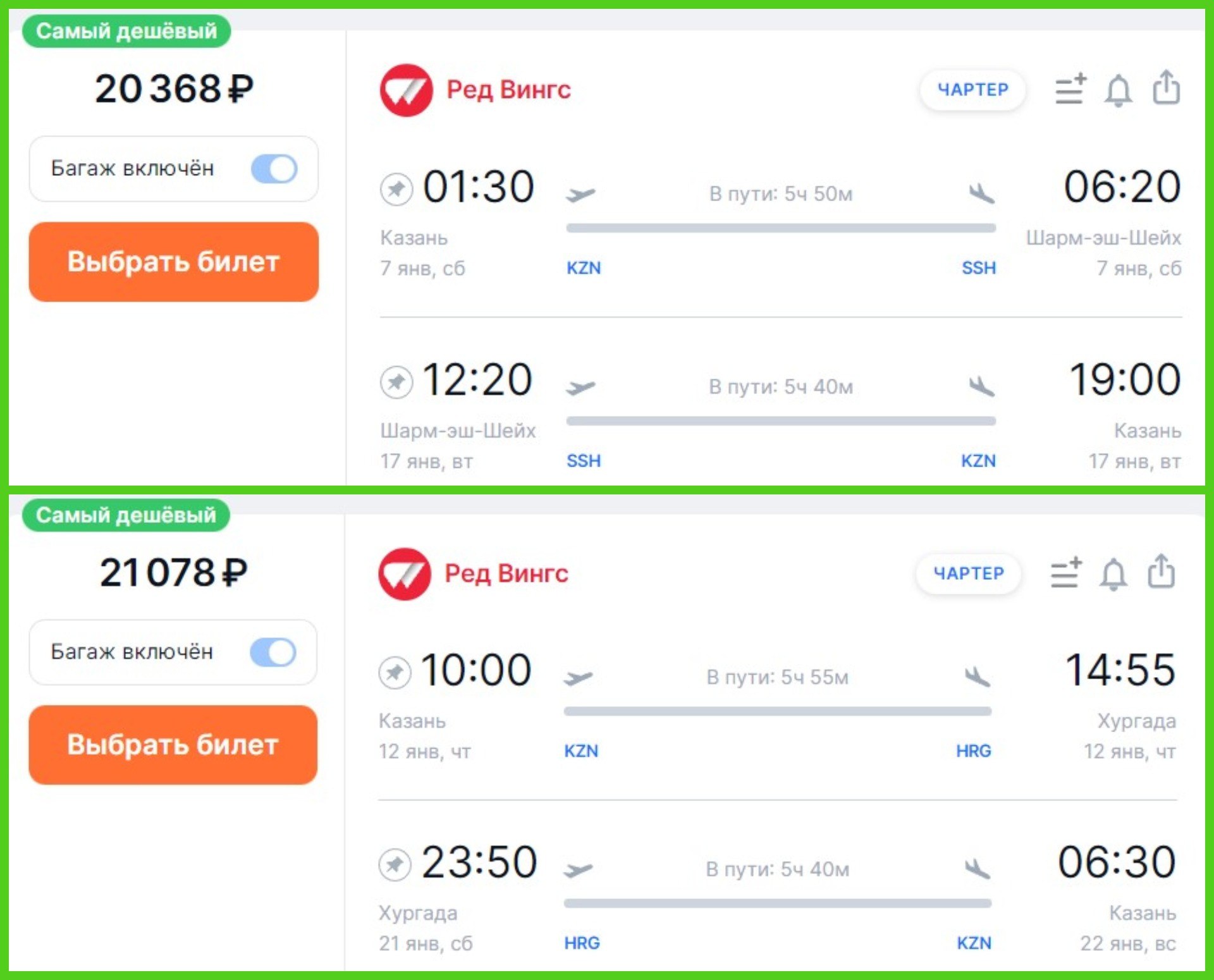1214x980 pixels.
Task: Share the 21 078₽ Hurghada ticket
Action: point(1162,572)
